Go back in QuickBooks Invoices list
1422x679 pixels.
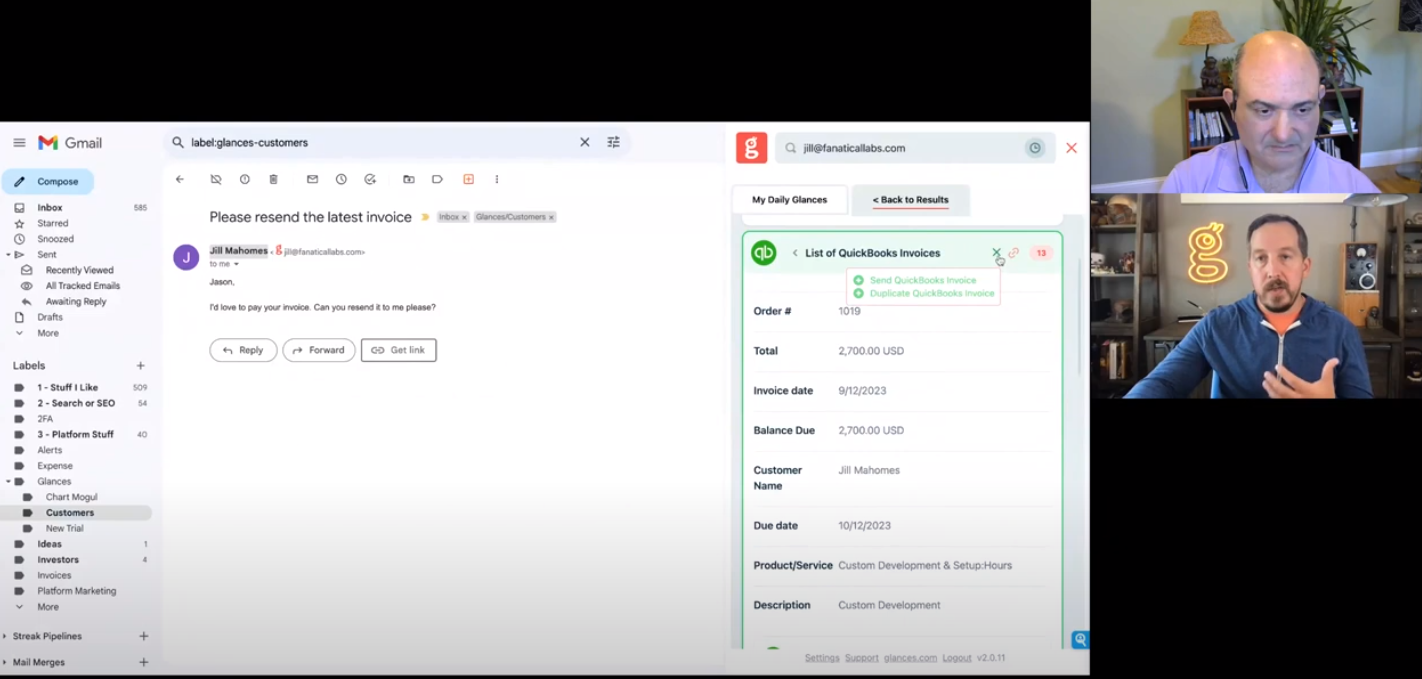coord(795,253)
